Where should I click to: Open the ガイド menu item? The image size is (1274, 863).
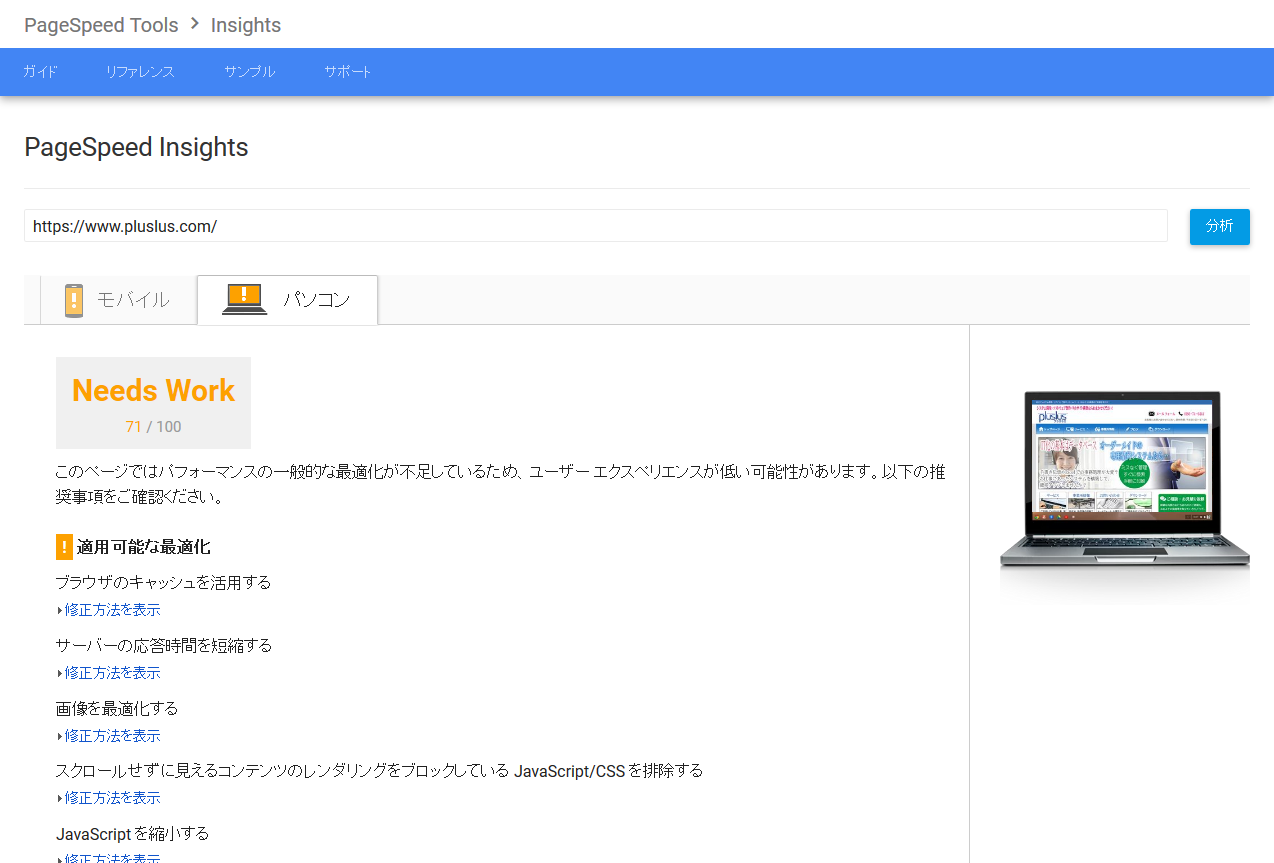click(41, 72)
